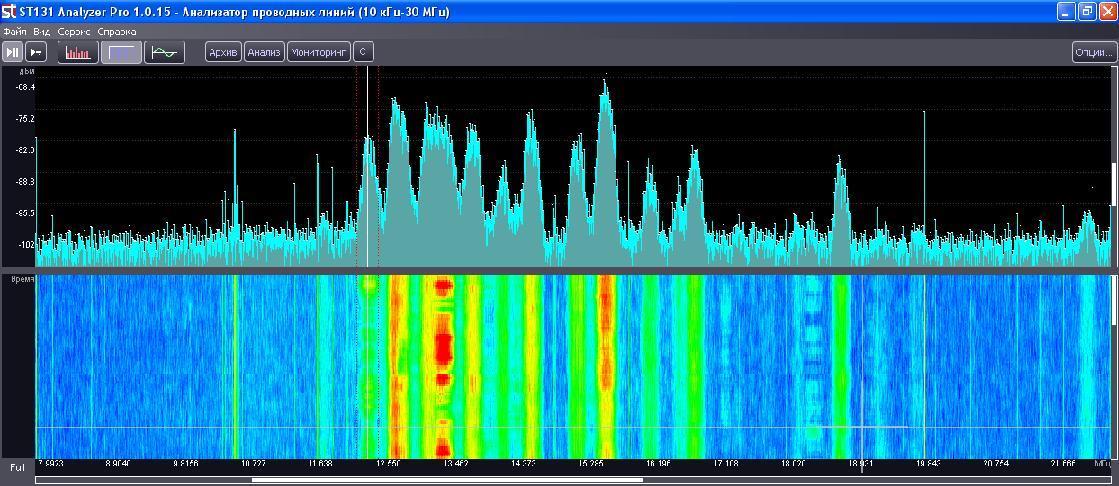Click the red hot band in waterfall display
Screen dimensions: 1119x486
(442, 350)
